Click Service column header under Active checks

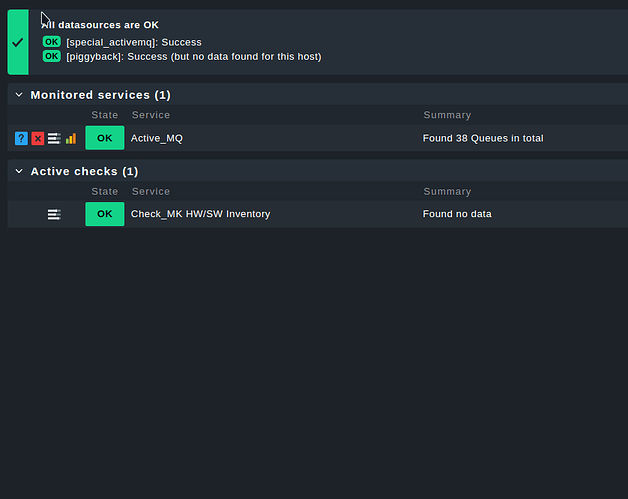(x=151, y=191)
